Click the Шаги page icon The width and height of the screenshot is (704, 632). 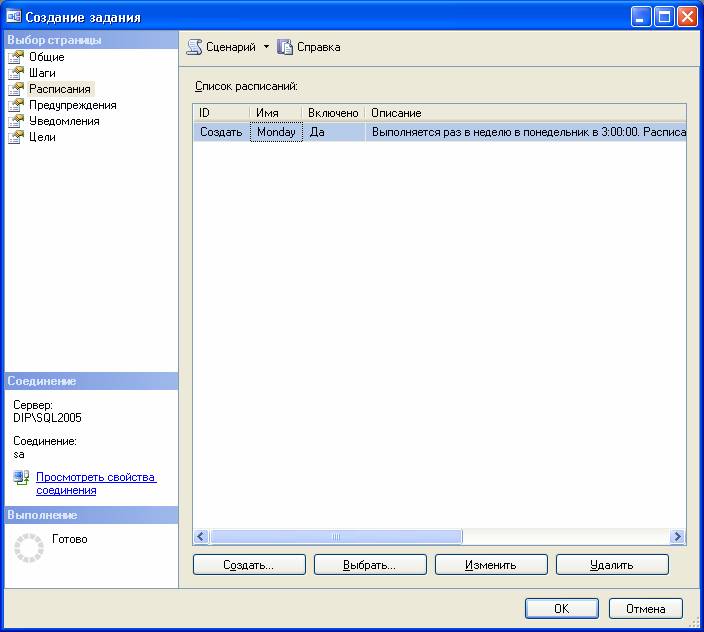[x=15, y=73]
